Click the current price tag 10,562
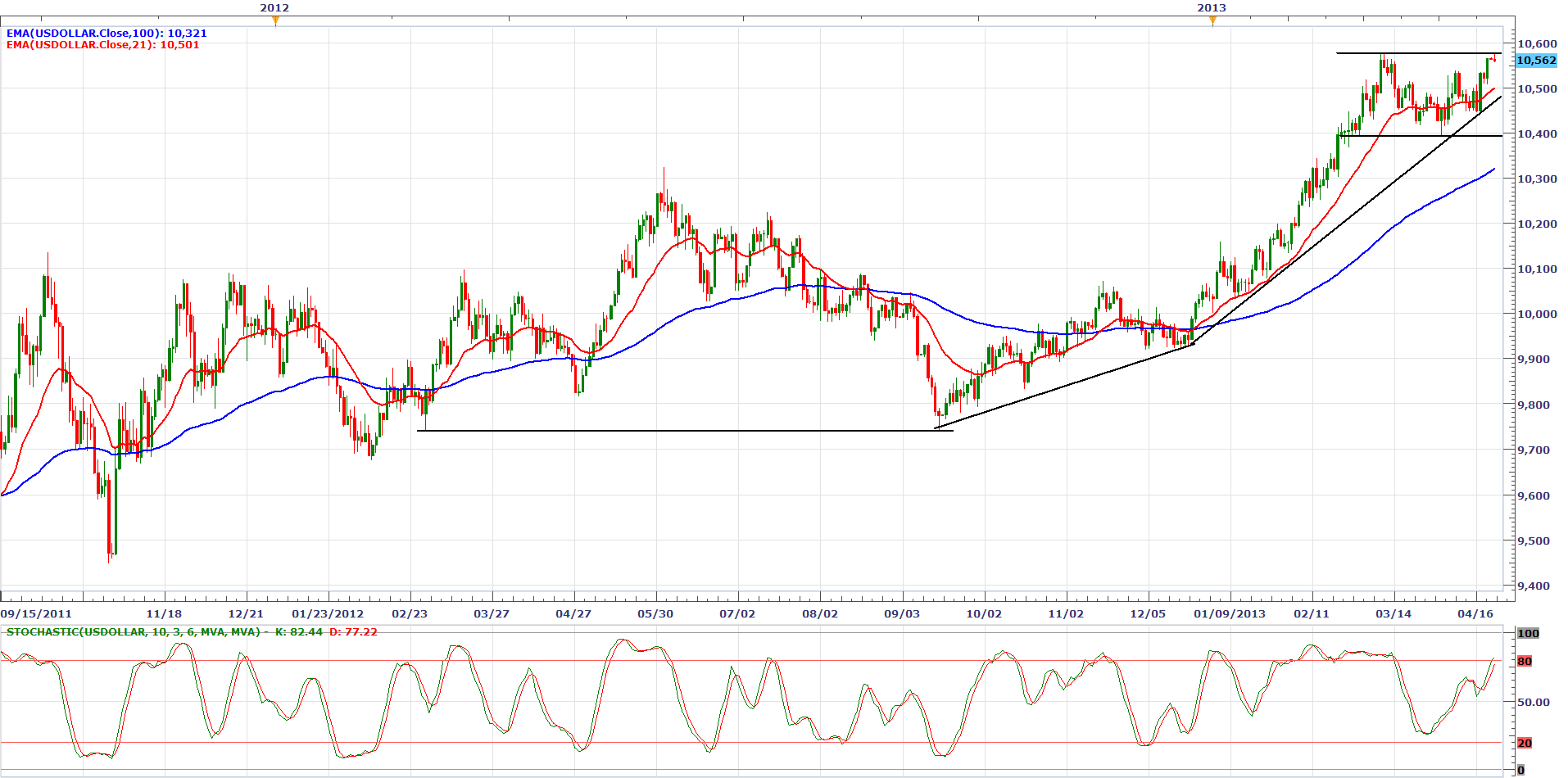The image size is (1568, 778). 1536,61
